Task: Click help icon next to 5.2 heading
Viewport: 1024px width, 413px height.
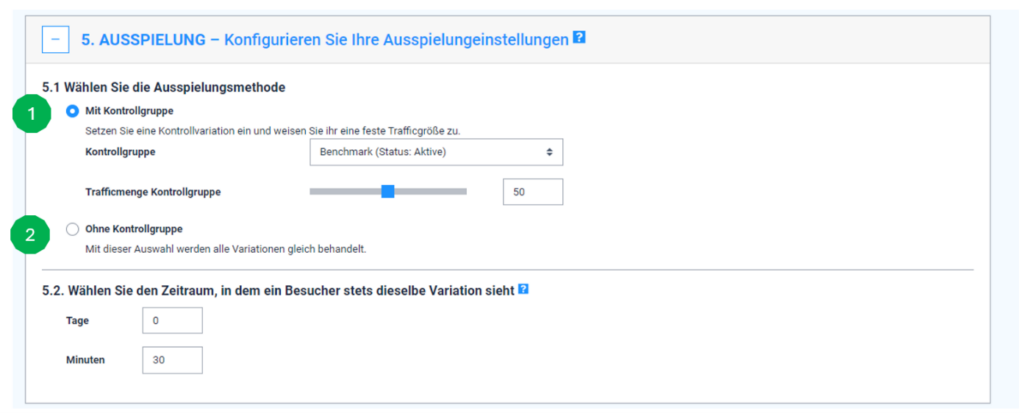Action: tap(523, 290)
